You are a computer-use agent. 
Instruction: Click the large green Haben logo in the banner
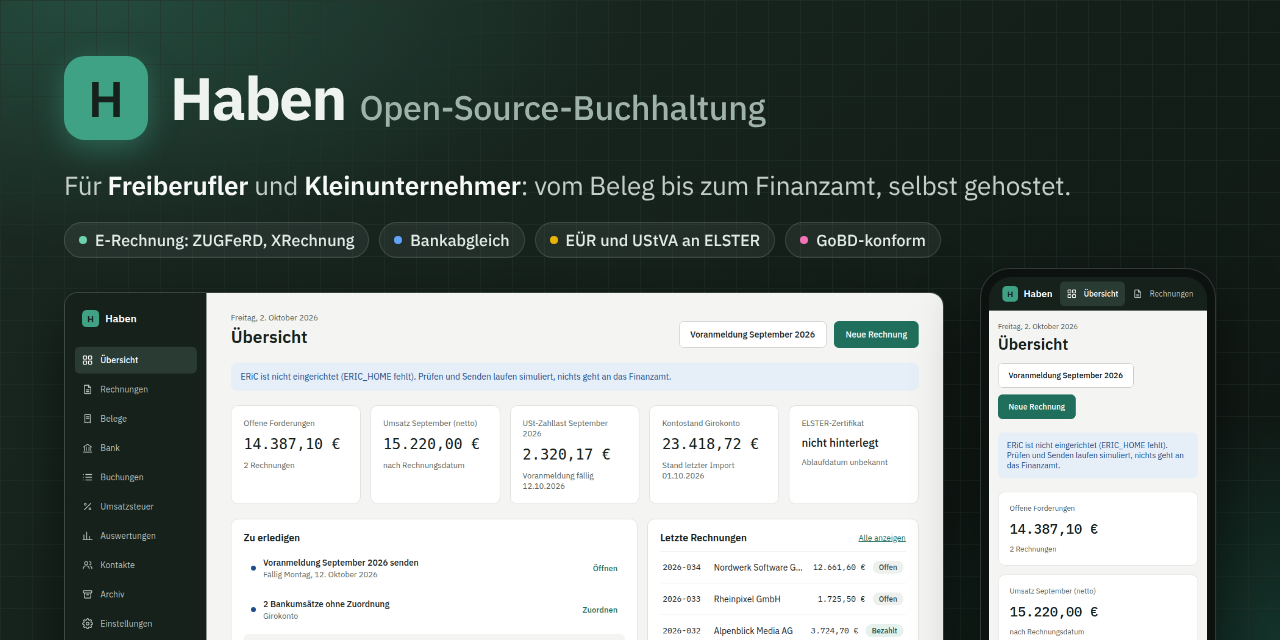point(106,98)
